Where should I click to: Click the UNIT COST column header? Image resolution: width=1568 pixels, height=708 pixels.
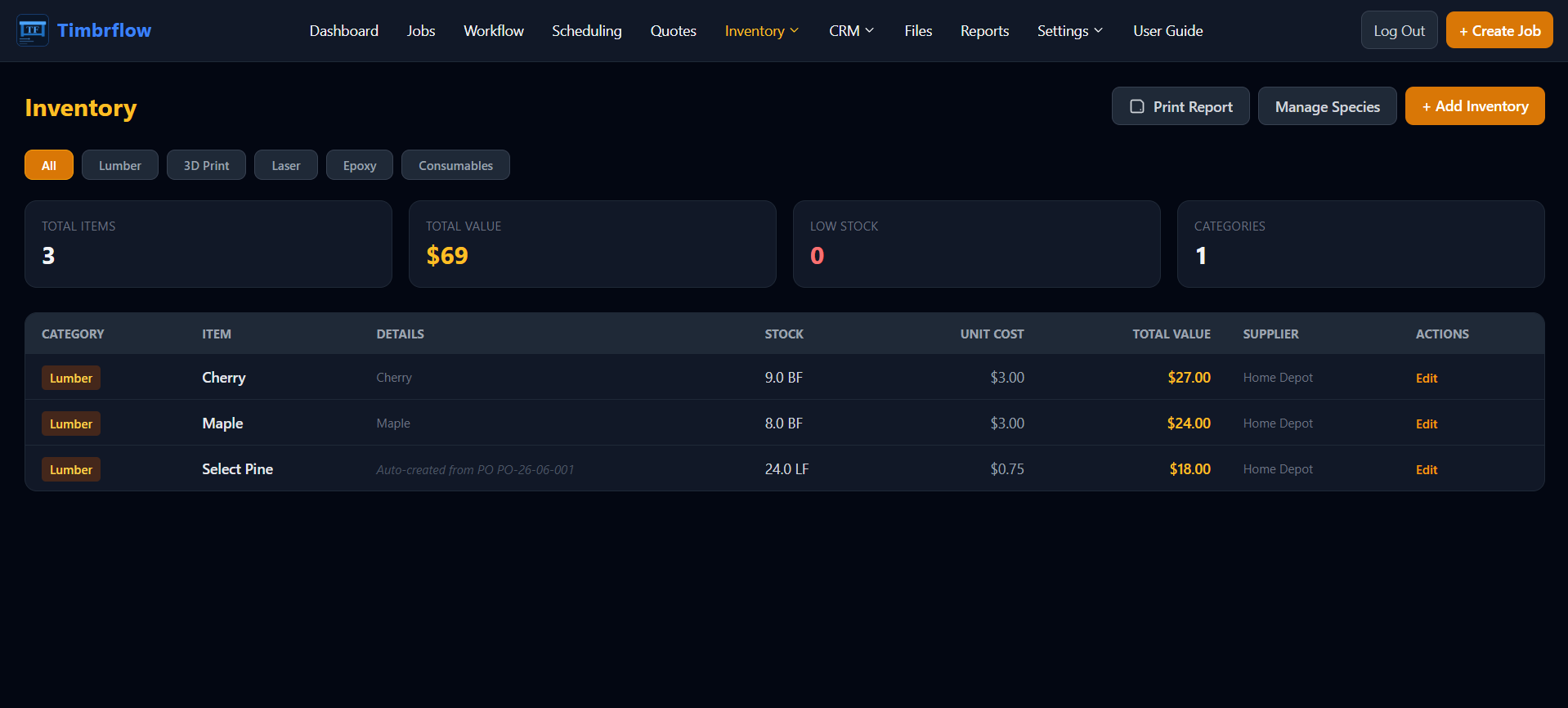[x=992, y=334]
